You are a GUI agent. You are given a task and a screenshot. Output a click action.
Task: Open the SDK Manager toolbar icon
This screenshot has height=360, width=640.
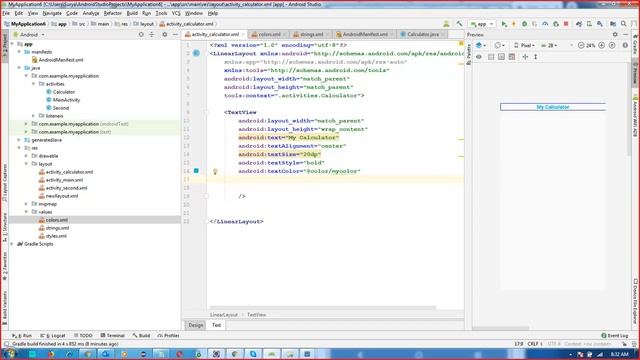coord(600,24)
